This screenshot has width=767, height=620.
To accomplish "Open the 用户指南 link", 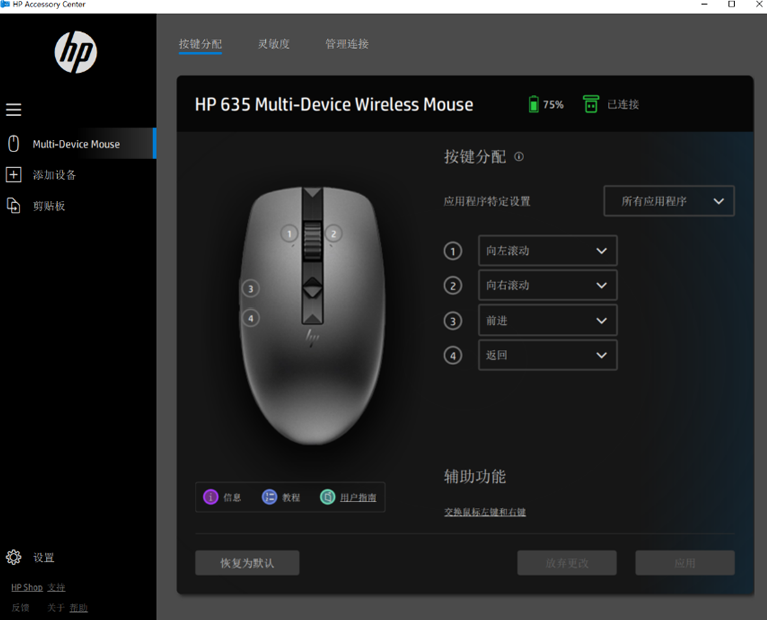I will [x=358, y=497].
